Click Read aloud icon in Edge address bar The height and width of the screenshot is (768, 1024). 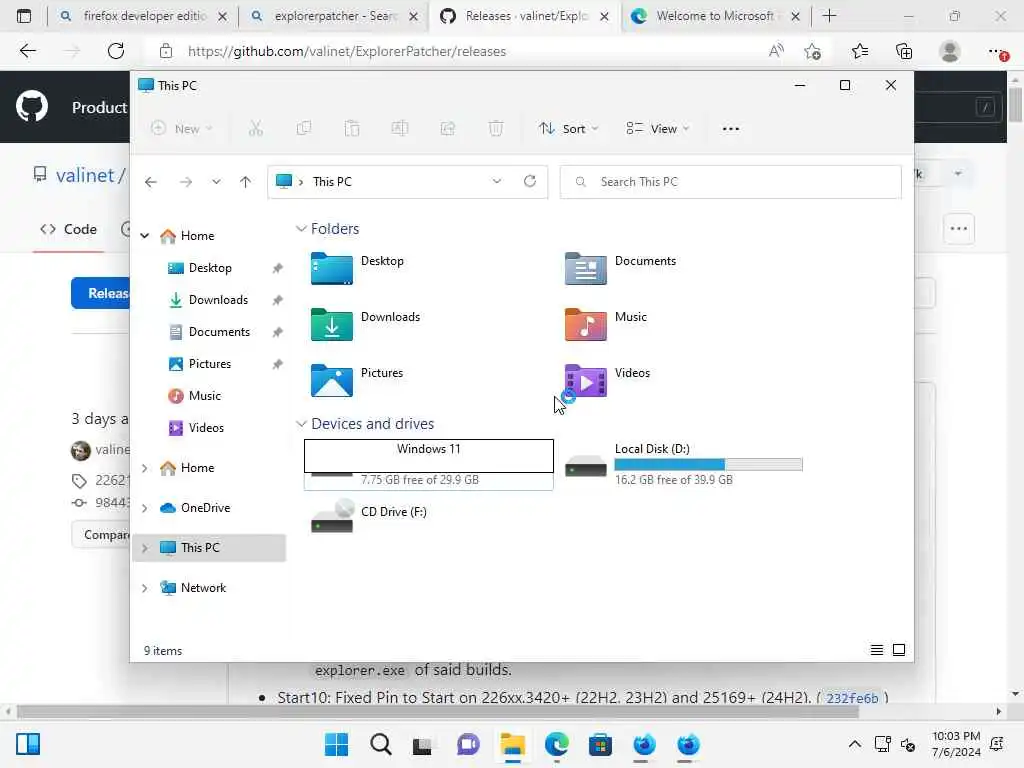point(776,51)
